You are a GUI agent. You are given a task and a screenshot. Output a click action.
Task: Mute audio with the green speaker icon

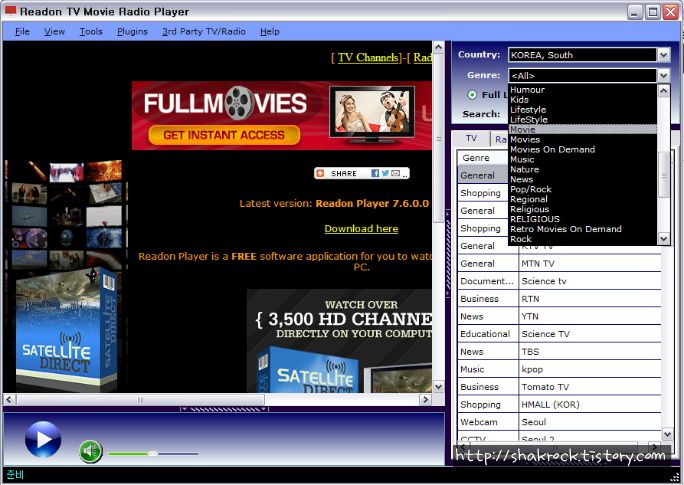[x=91, y=452]
